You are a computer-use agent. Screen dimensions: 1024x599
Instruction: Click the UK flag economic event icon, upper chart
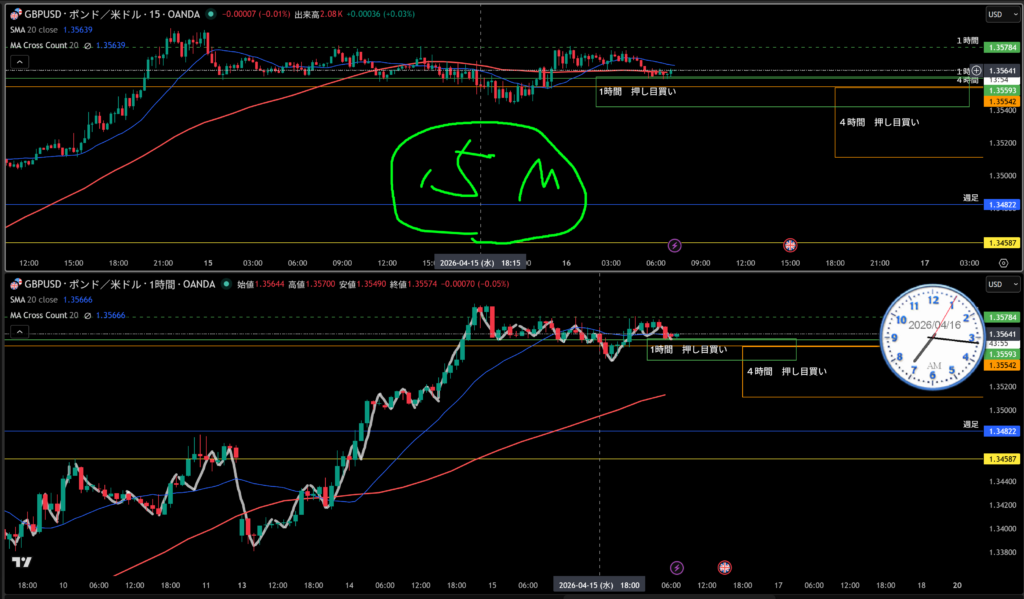click(790, 244)
